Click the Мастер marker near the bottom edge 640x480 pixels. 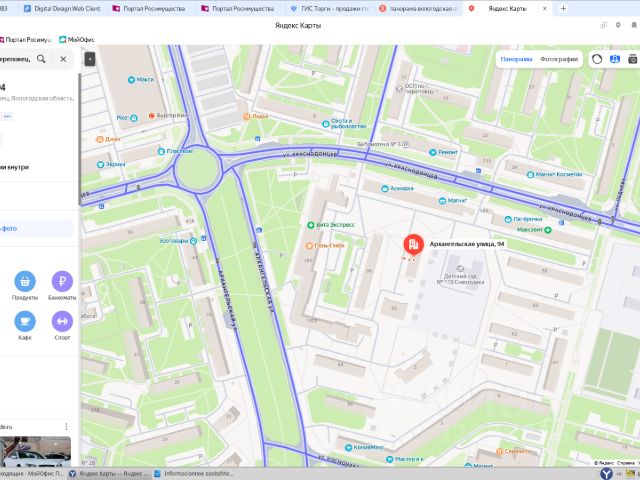point(390,459)
